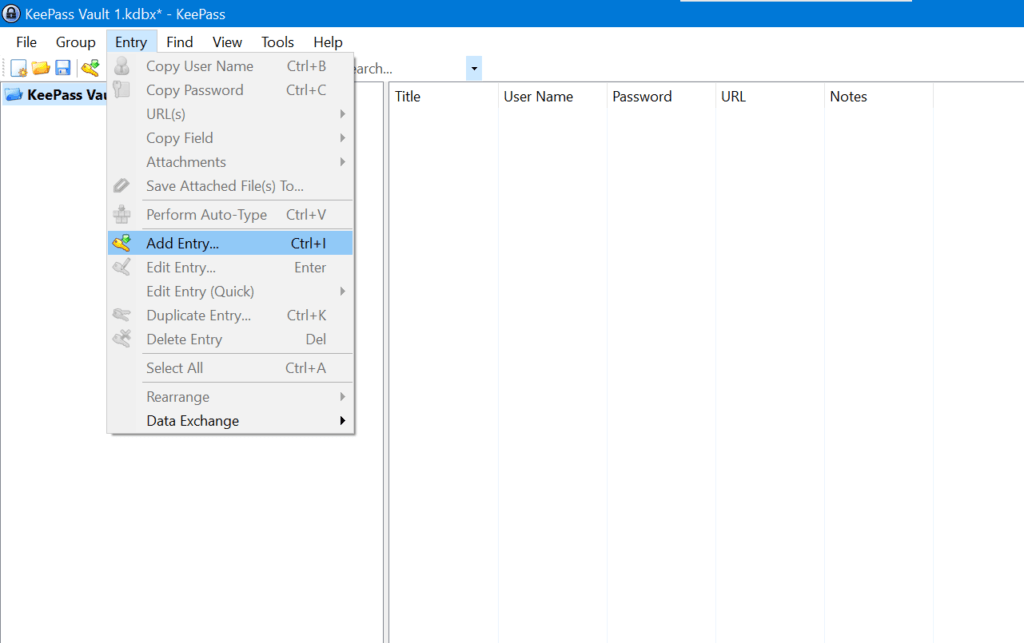
Task: Open the Help menu
Action: pyautogui.click(x=328, y=42)
